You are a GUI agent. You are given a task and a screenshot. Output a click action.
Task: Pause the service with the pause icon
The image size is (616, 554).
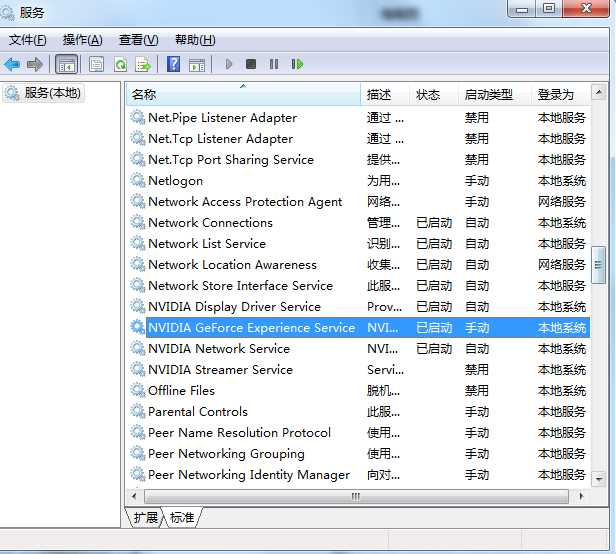274,64
